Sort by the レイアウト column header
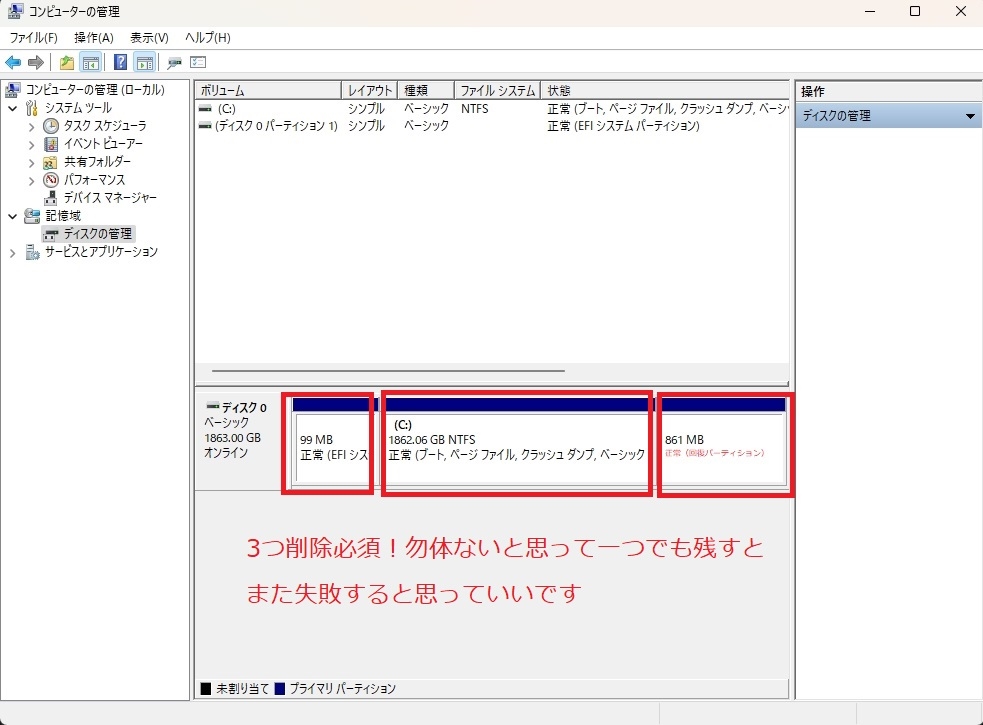Viewport: 983px width, 725px height. pyautogui.click(x=370, y=90)
